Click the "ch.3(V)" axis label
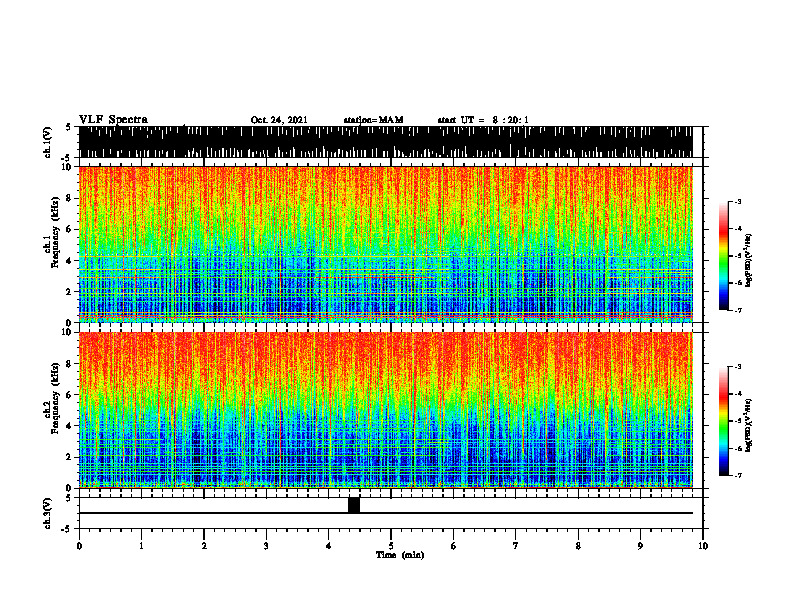This screenshot has height=612, width=792. click(x=48, y=513)
